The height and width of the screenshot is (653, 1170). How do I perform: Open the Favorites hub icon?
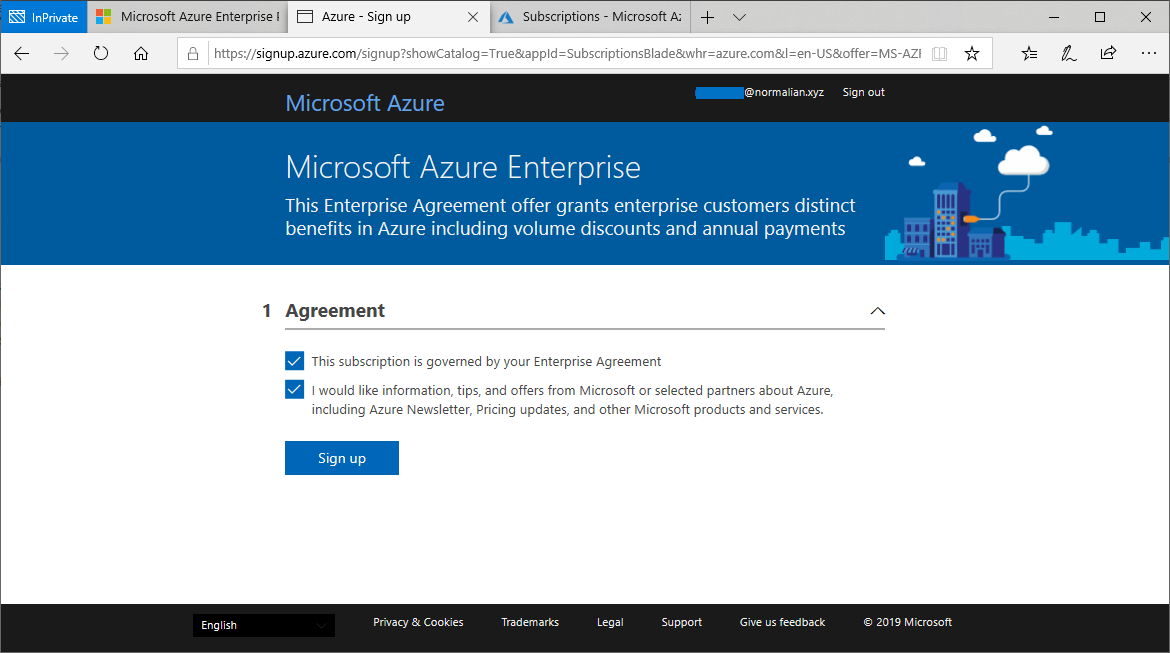coord(1030,54)
